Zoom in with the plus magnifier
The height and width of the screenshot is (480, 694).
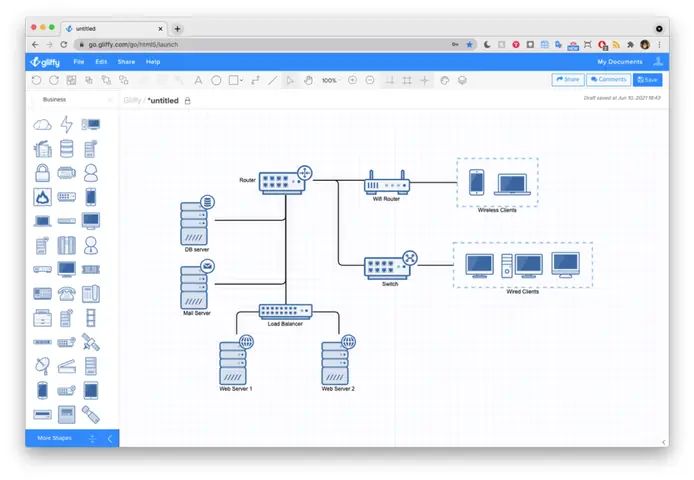point(352,80)
